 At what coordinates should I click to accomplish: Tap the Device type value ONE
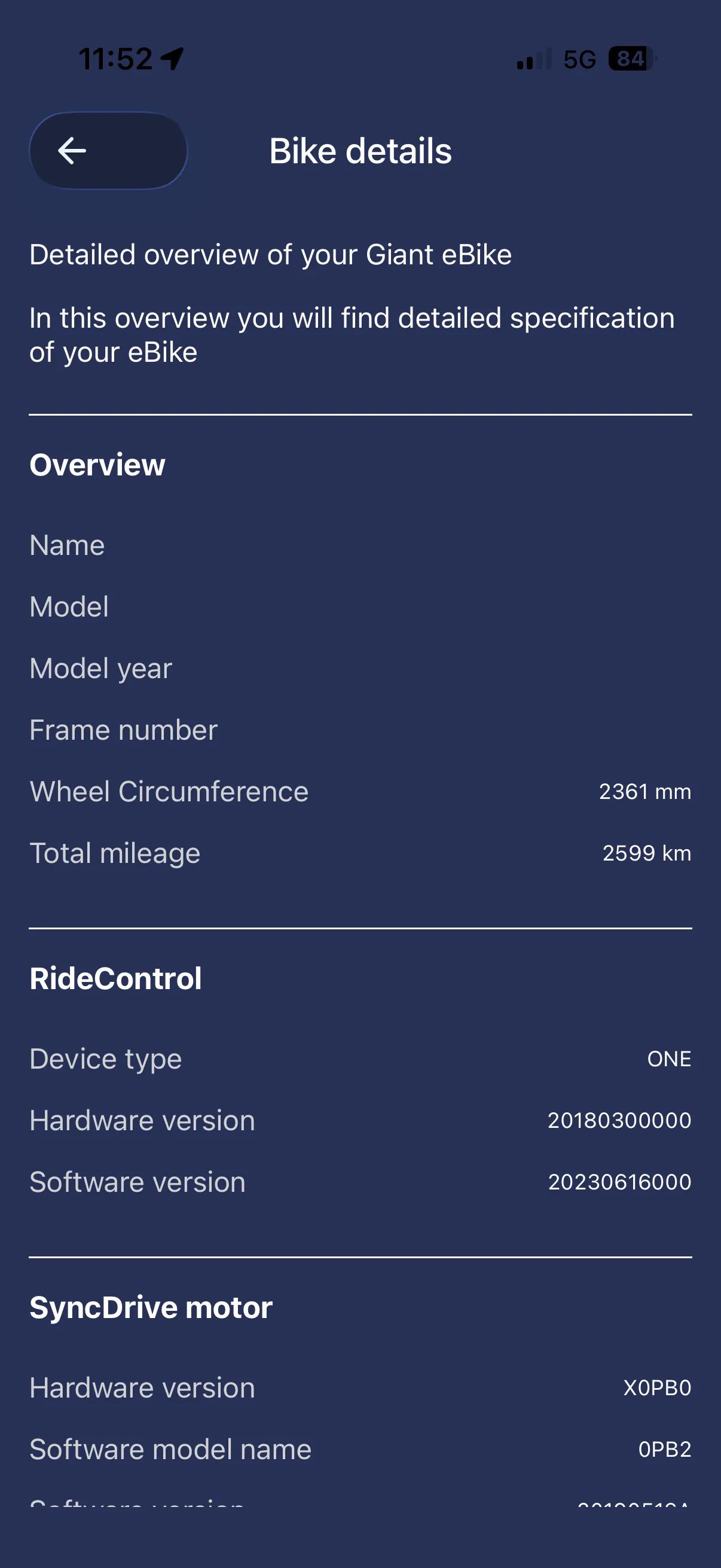[668, 1058]
